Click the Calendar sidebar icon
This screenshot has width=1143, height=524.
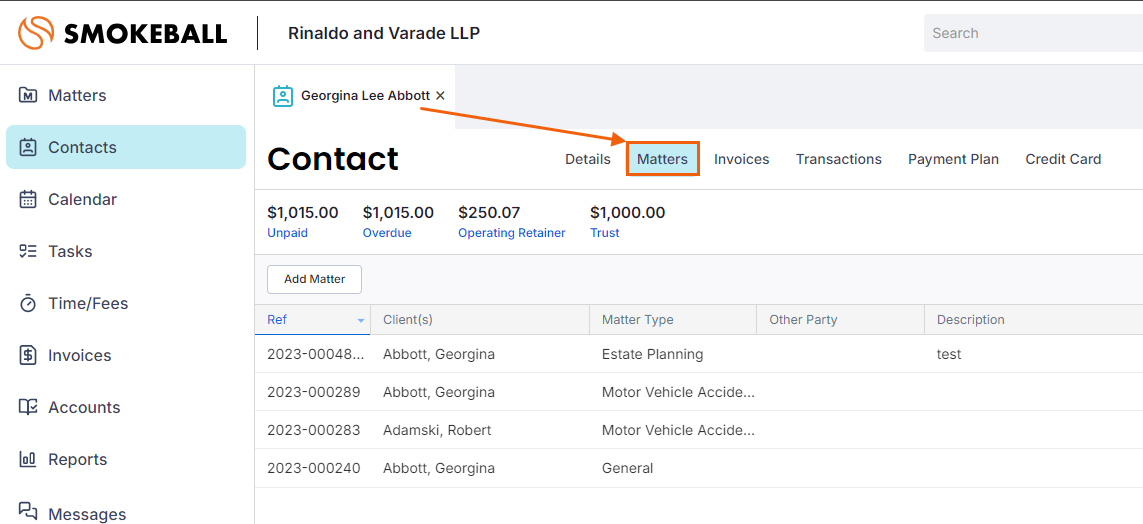(x=28, y=199)
